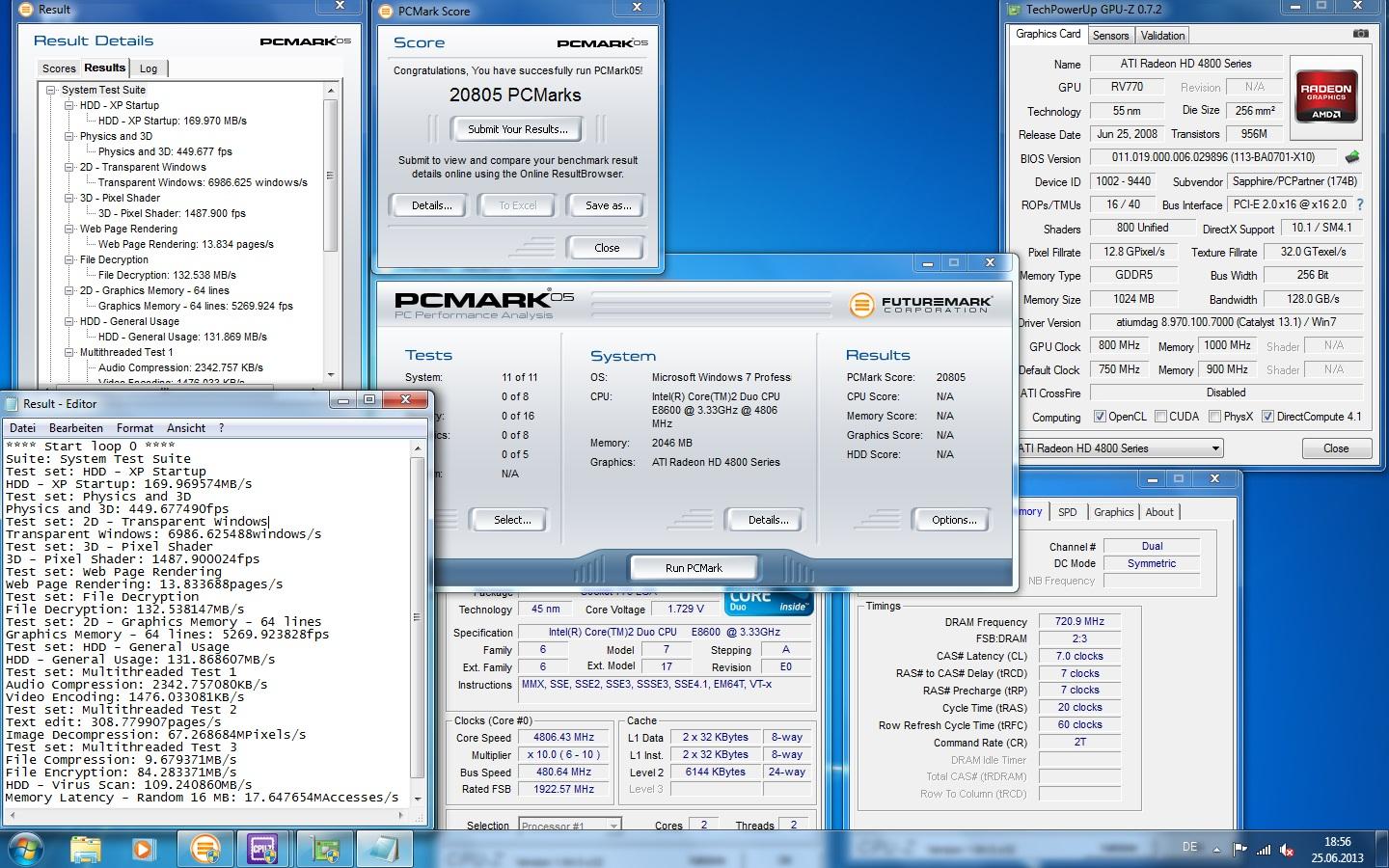
Task: Open the Validation tab in GPU-Z
Action: click(x=1162, y=36)
